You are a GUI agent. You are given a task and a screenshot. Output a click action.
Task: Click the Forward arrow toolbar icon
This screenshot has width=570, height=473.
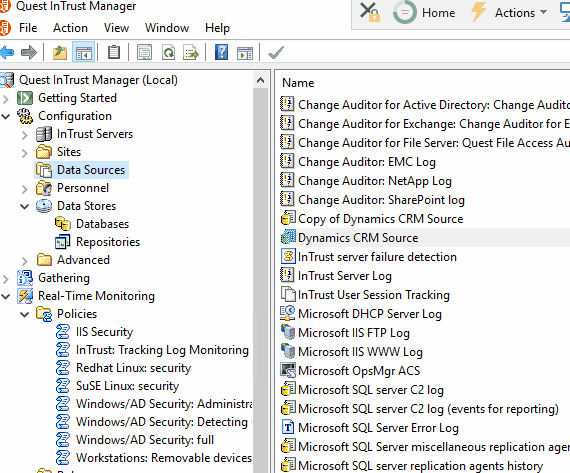[29, 53]
